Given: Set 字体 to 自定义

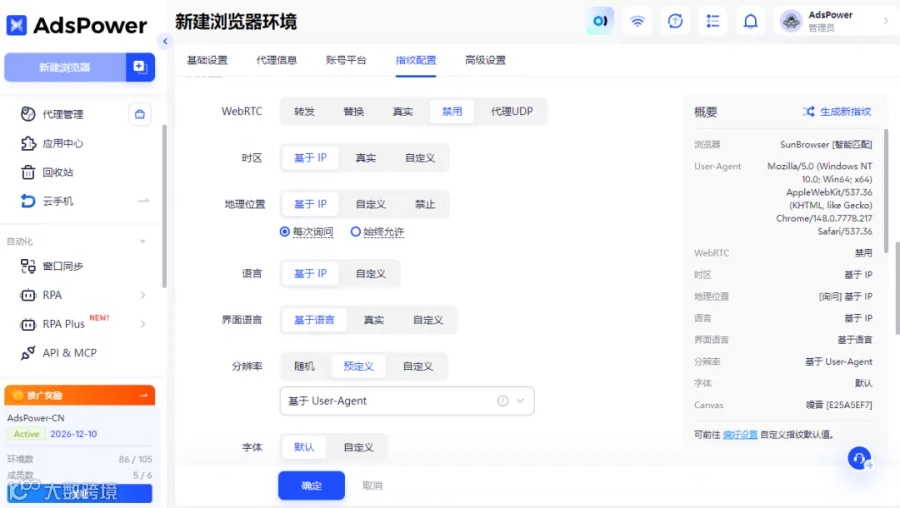Looking at the screenshot, I should pyautogui.click(x=359, y=447).
